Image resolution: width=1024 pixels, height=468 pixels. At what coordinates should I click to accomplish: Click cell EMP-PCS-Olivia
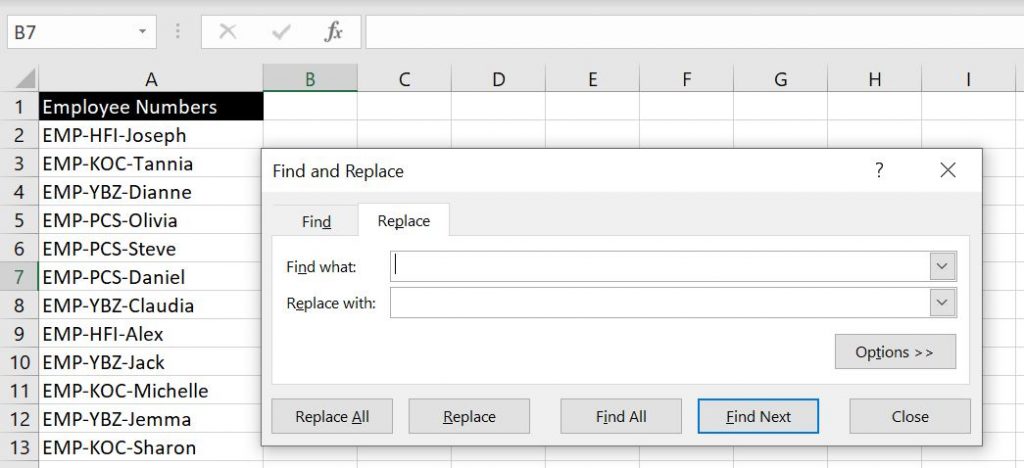[151, 220]
